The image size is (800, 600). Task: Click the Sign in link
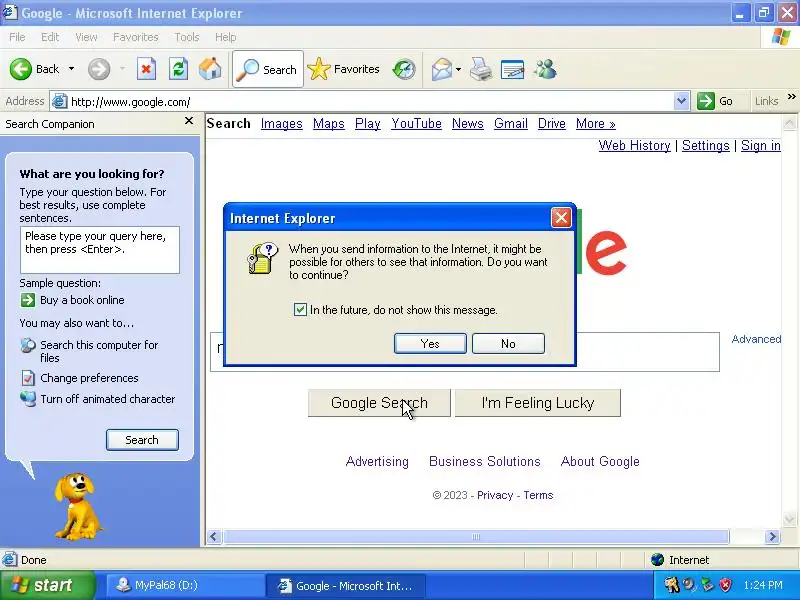(x=761, y=145)
